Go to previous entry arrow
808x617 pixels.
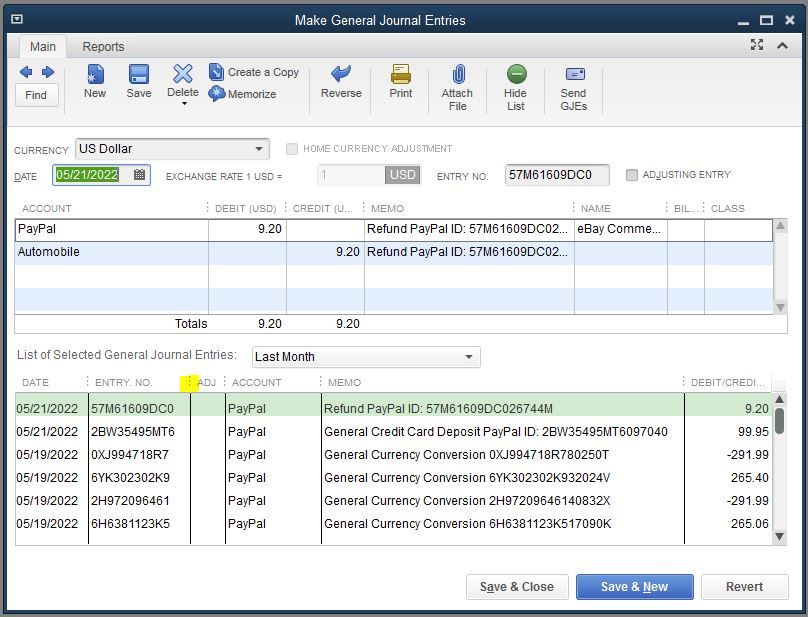pos(26,72)
